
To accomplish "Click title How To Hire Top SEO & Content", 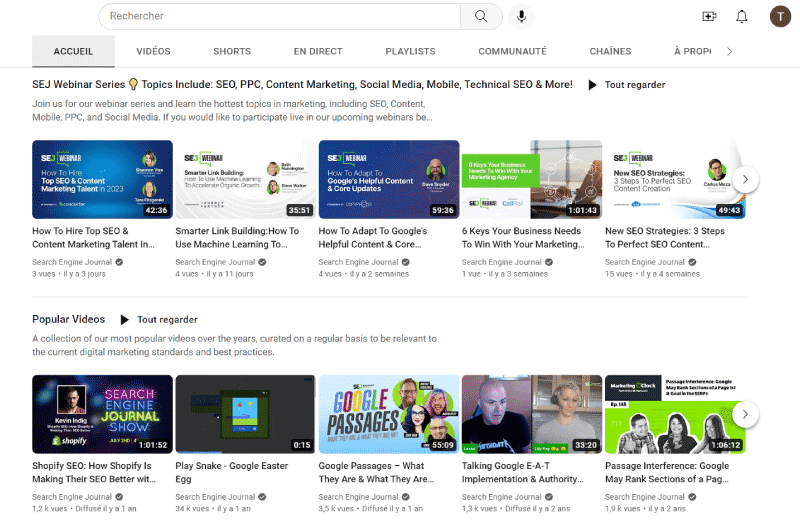I will (93, 238).
